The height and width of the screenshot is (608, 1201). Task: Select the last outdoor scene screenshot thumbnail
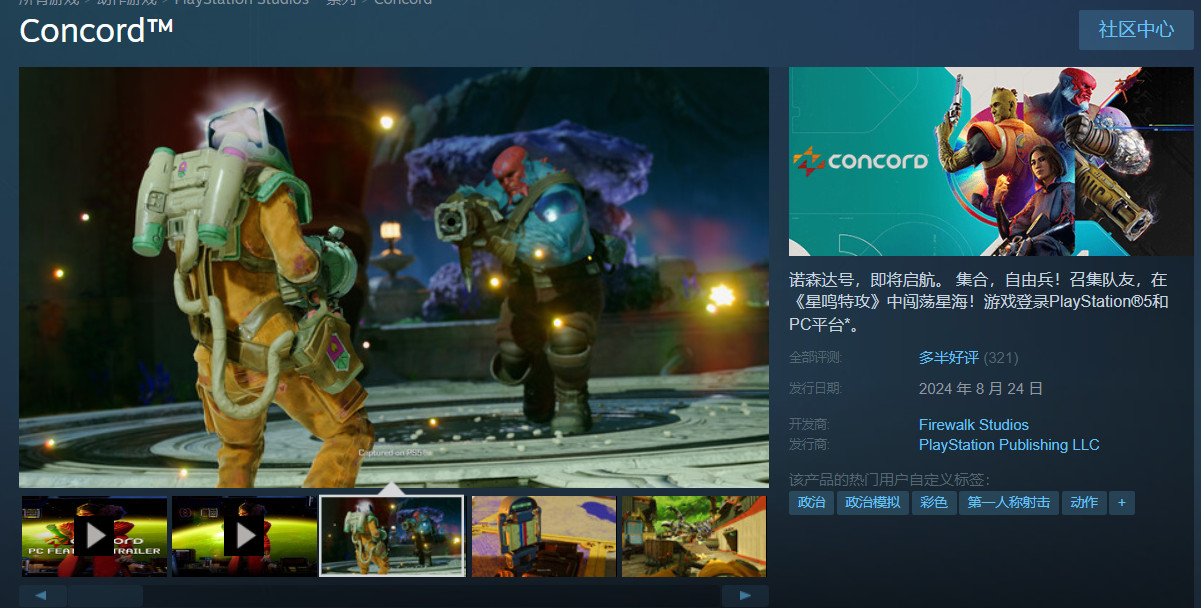coord(694,537)
